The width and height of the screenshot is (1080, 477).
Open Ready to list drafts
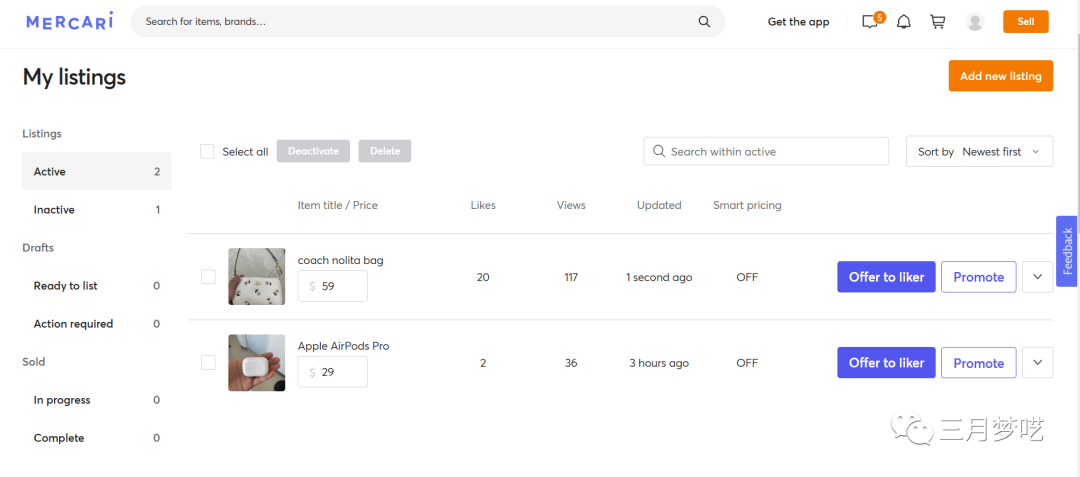click(x=66, y=286)
